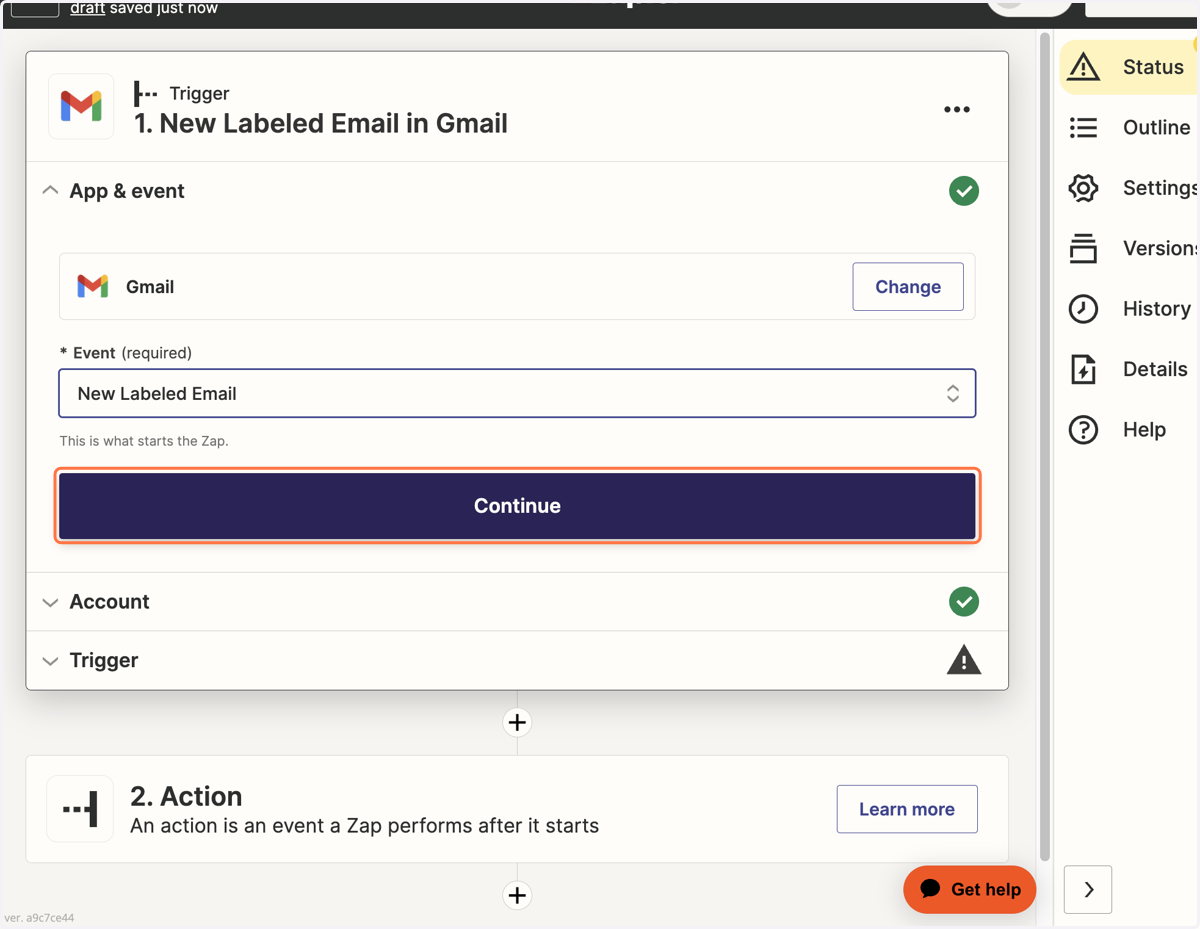The image size is (1200, 929).
Task: Click the Gmail app selection field
Action: coord(517,287)
